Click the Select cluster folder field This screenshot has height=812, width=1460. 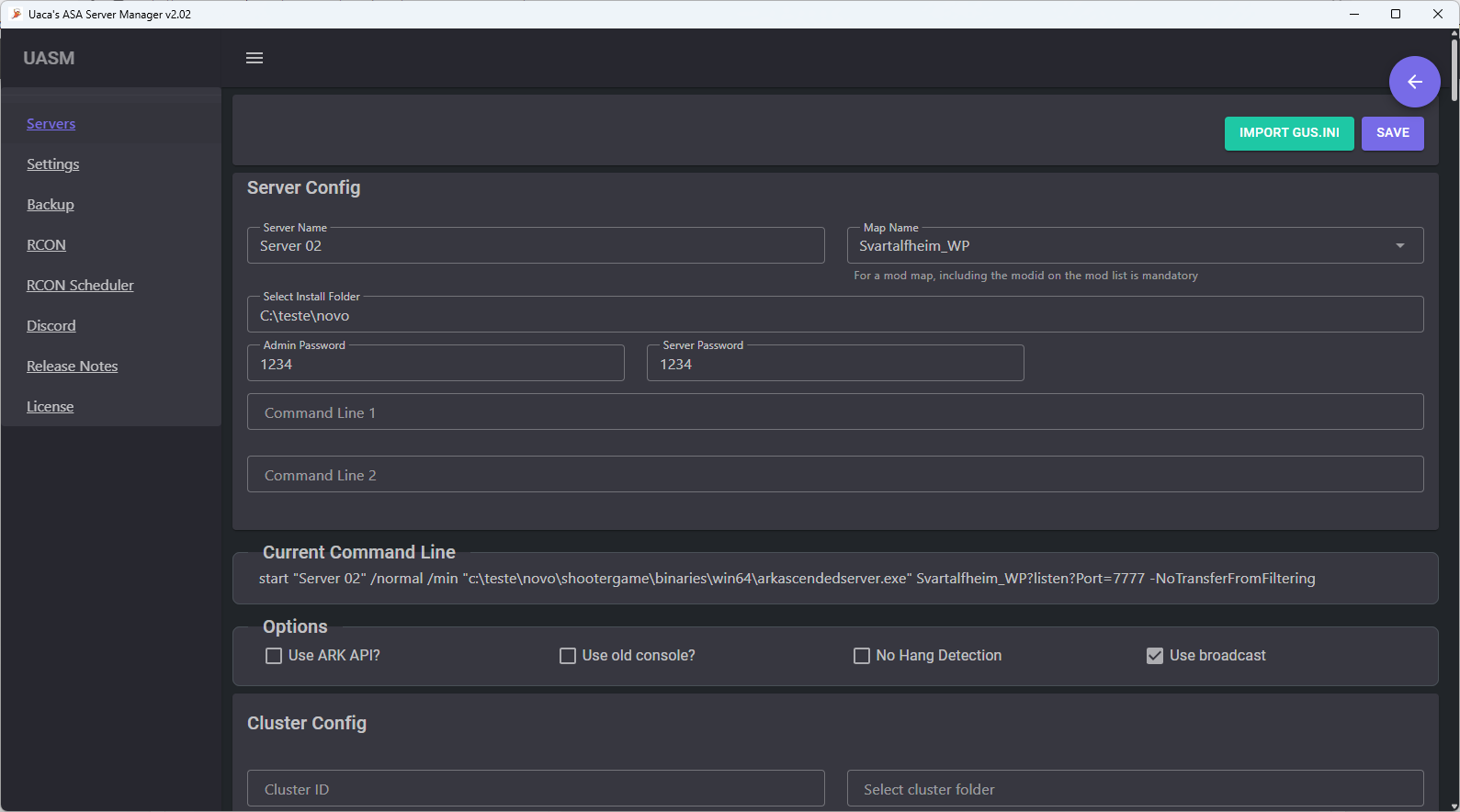pos(1135,788)
